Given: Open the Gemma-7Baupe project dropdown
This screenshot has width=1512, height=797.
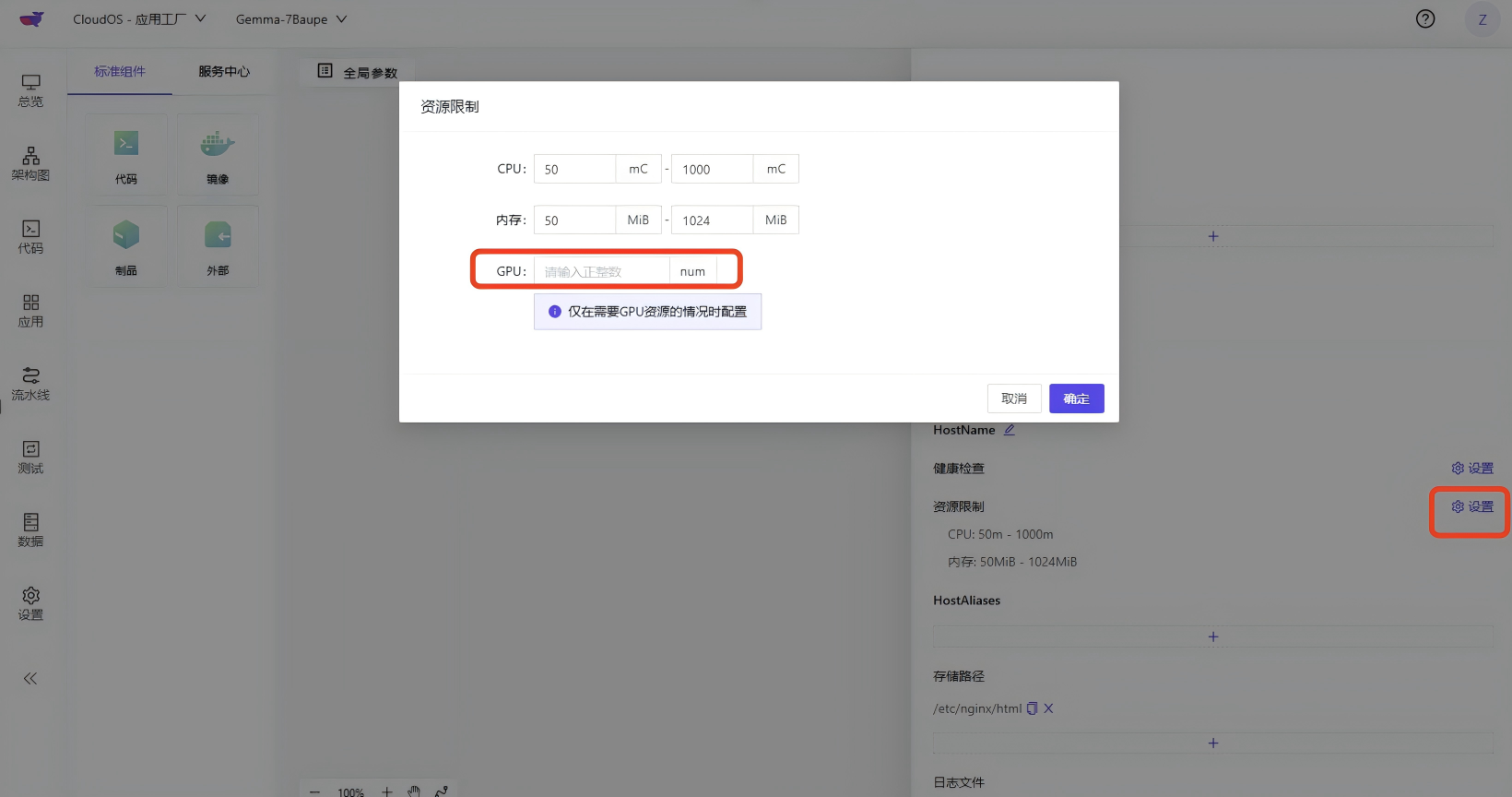Looking at the screenshot, I should coord(290,19).
